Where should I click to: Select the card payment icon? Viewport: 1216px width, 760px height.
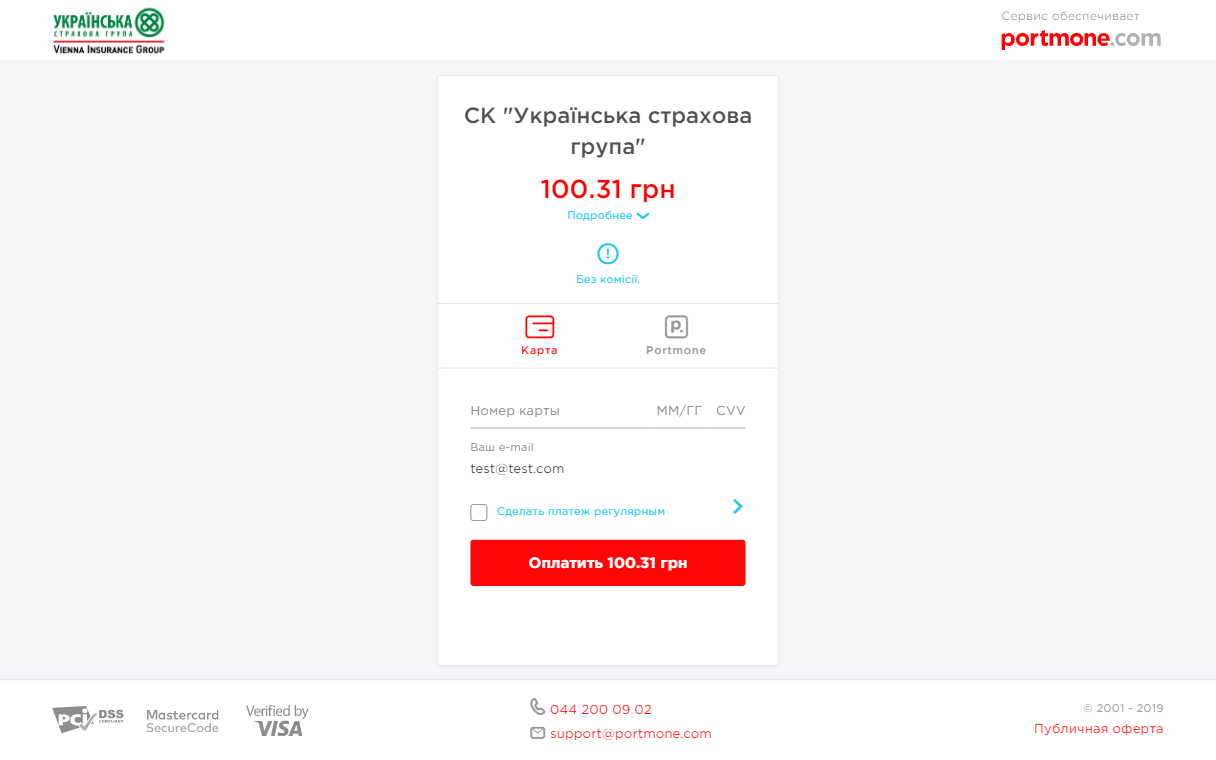click(540, 326)
